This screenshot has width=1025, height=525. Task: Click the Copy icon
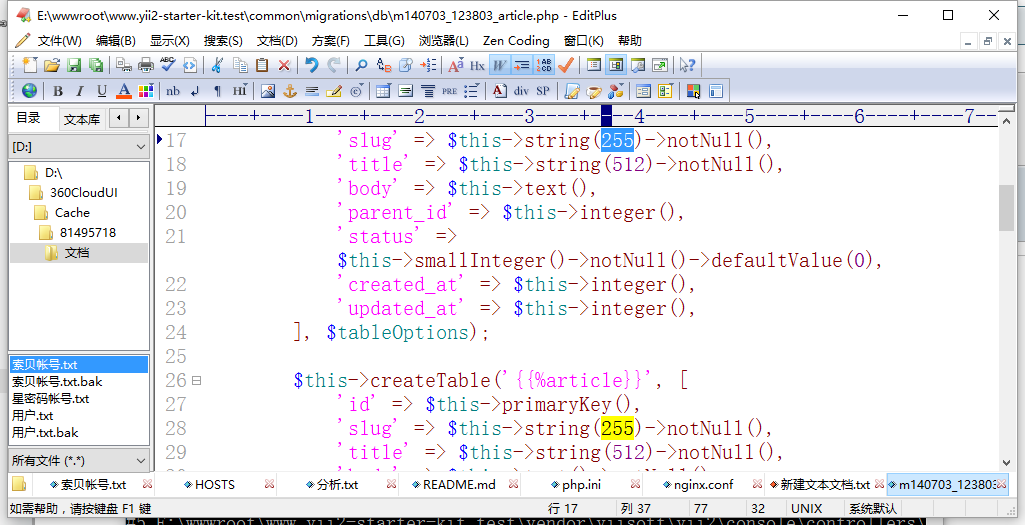pyautogui.click(x=240, y=65)
